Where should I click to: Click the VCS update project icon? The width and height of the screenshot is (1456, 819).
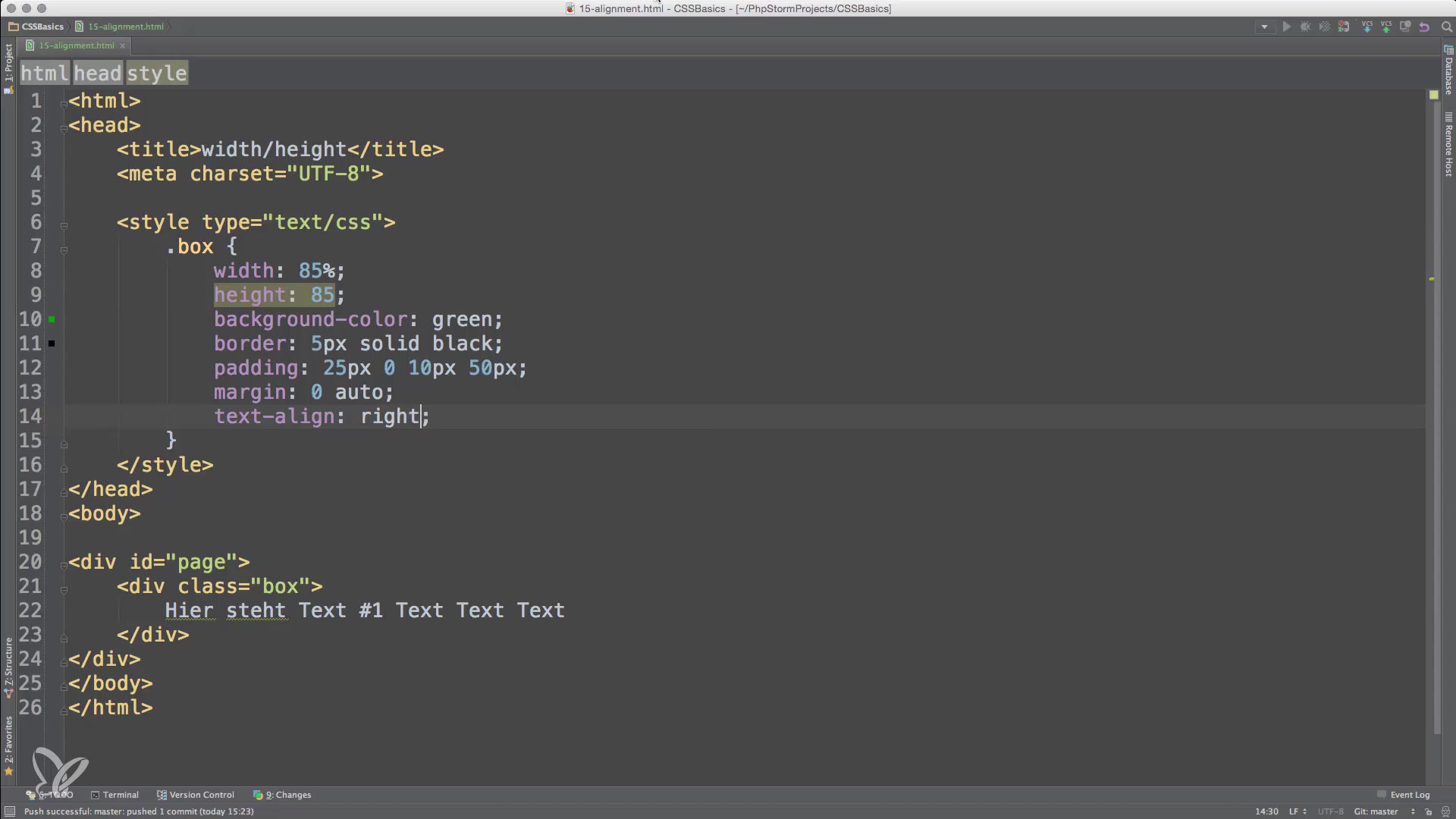[x=1367, y=27]
